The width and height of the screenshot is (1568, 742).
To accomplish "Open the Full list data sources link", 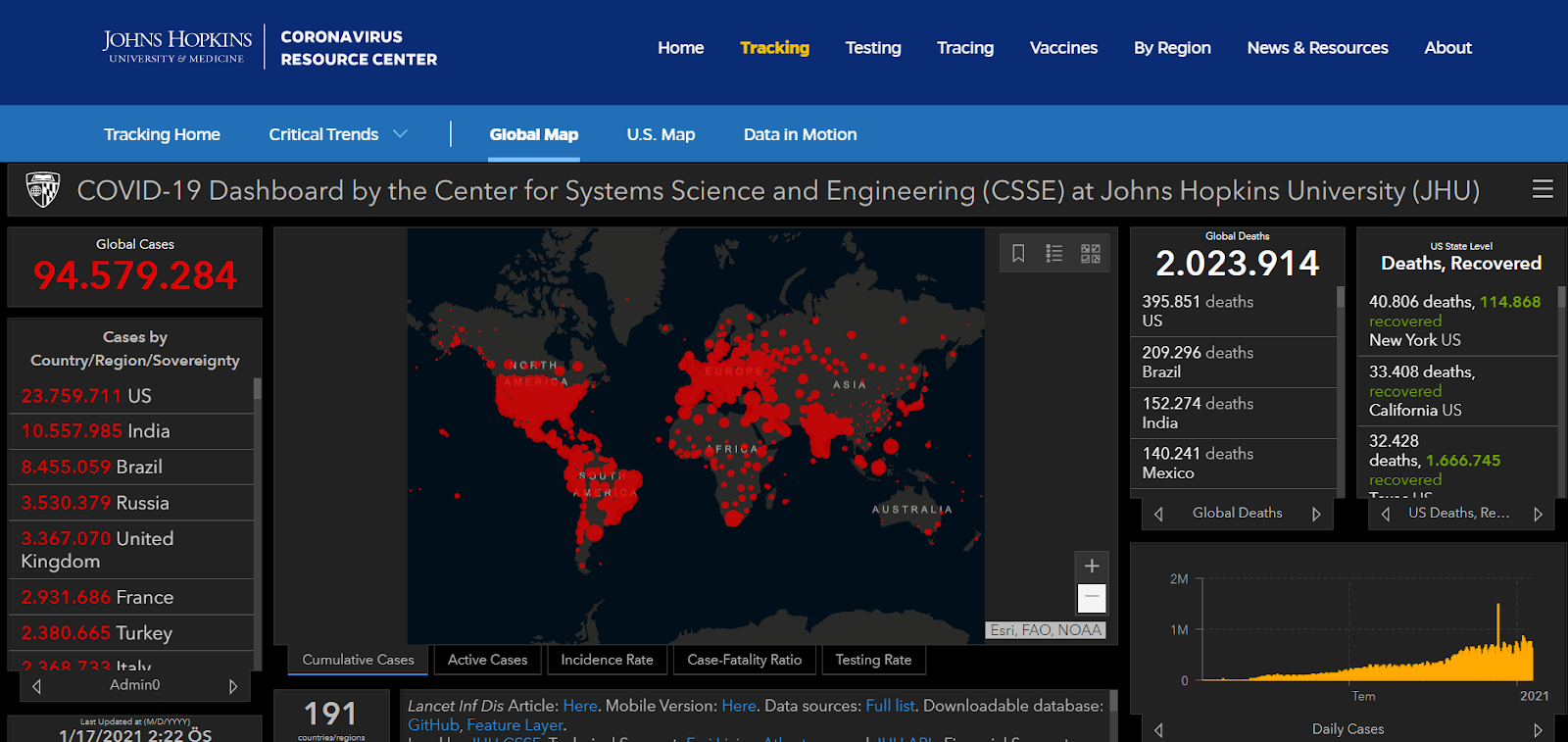I will (890, 706).
